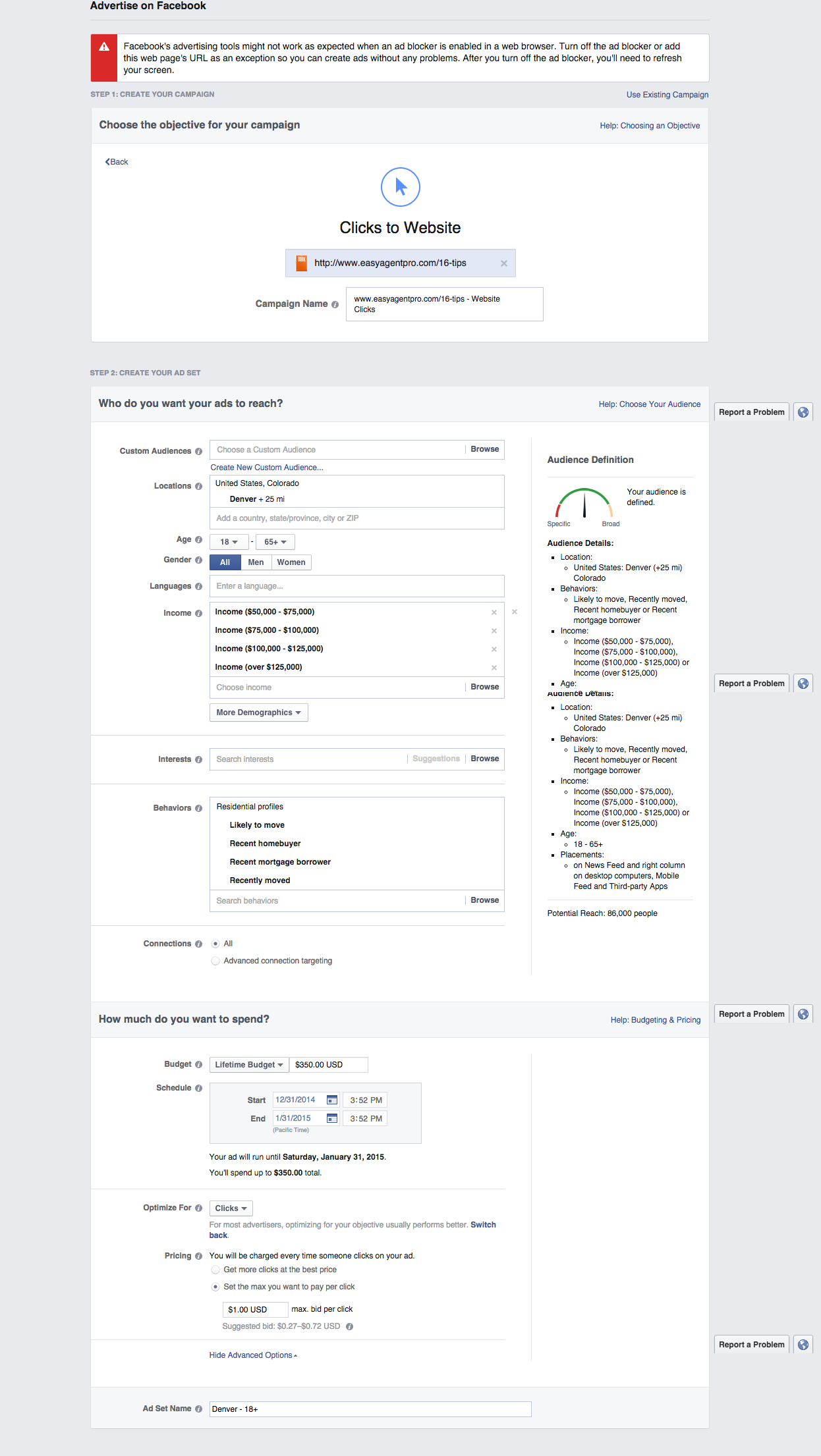Click the globe icon beside budget Report a Problem
This screenshot has width=821, height=1456.
click(x=803, y=1014)
